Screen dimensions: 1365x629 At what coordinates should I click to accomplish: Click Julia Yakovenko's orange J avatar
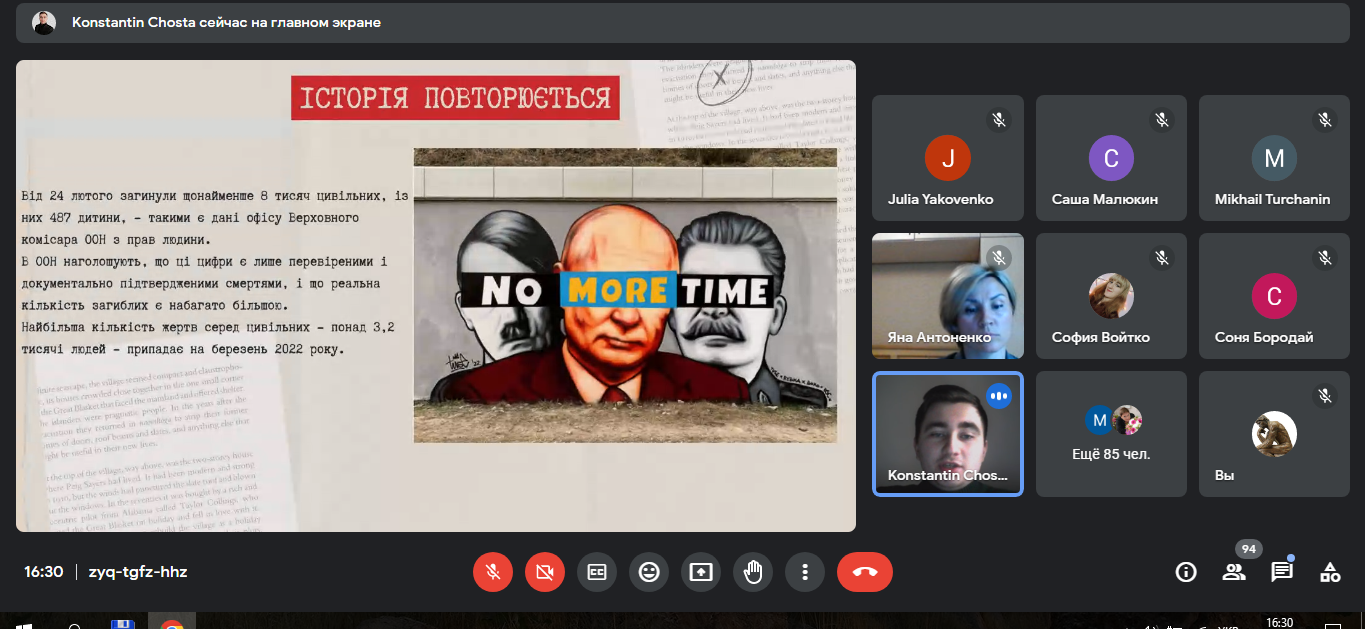coord(948,158)
